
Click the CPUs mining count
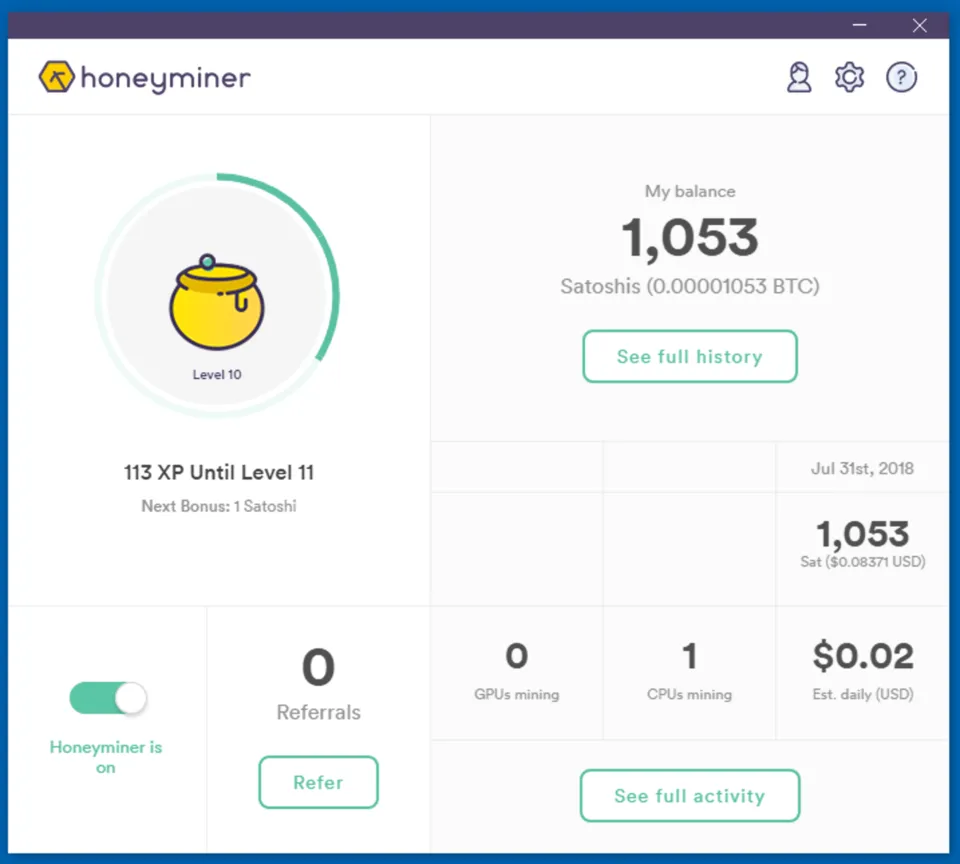(x=689, y=656)
